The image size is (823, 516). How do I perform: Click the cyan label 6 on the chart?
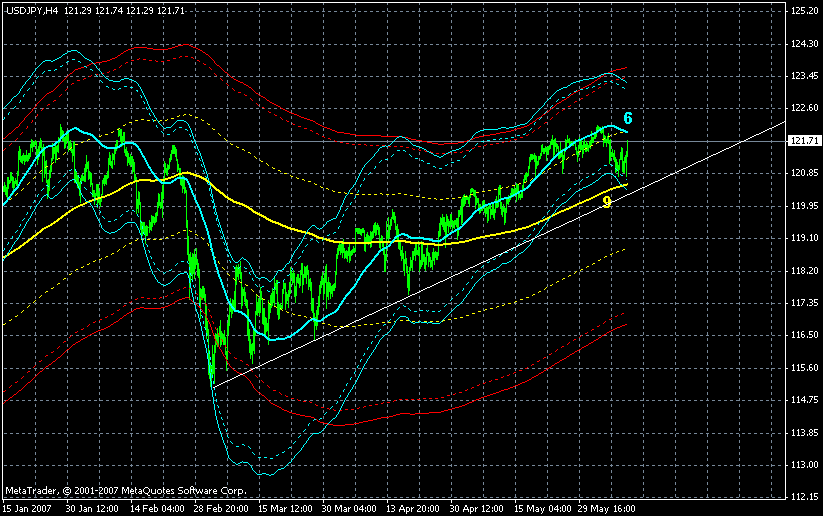point(628,118)
